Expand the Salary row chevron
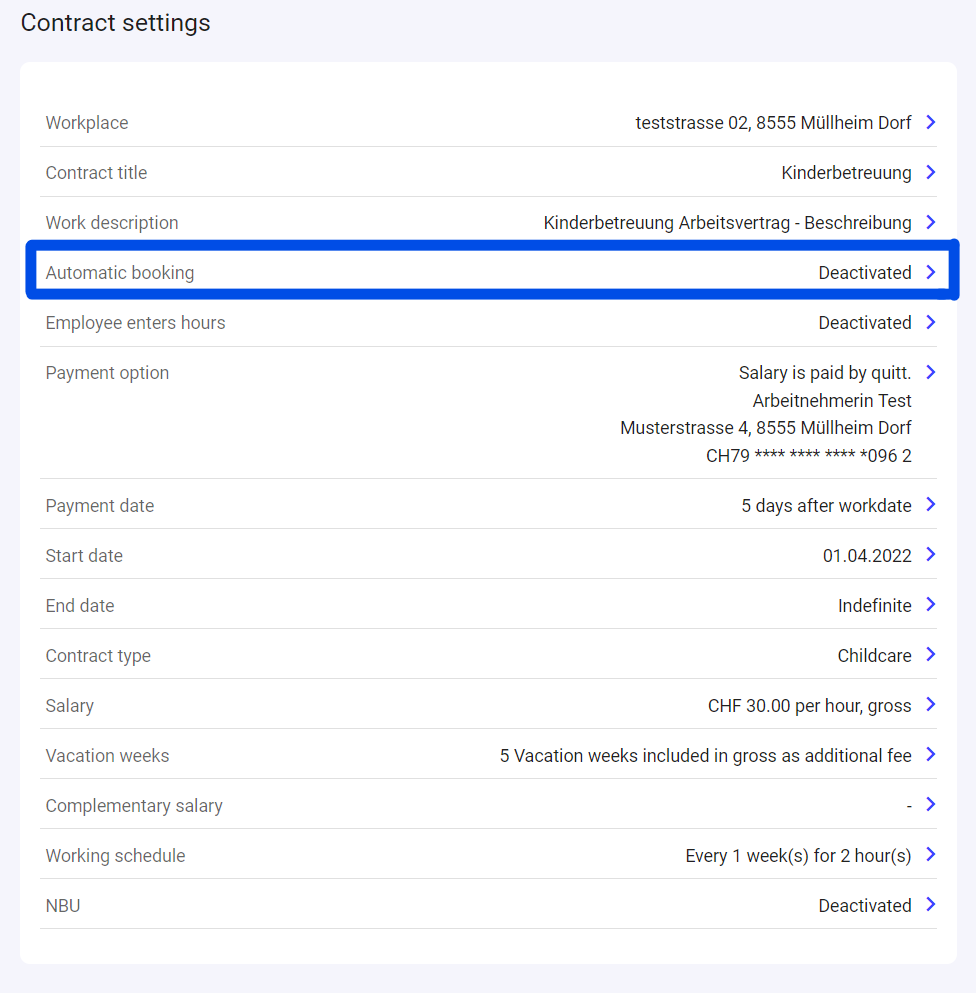Screen dimensions: 976x993 [x=930, y=705]
